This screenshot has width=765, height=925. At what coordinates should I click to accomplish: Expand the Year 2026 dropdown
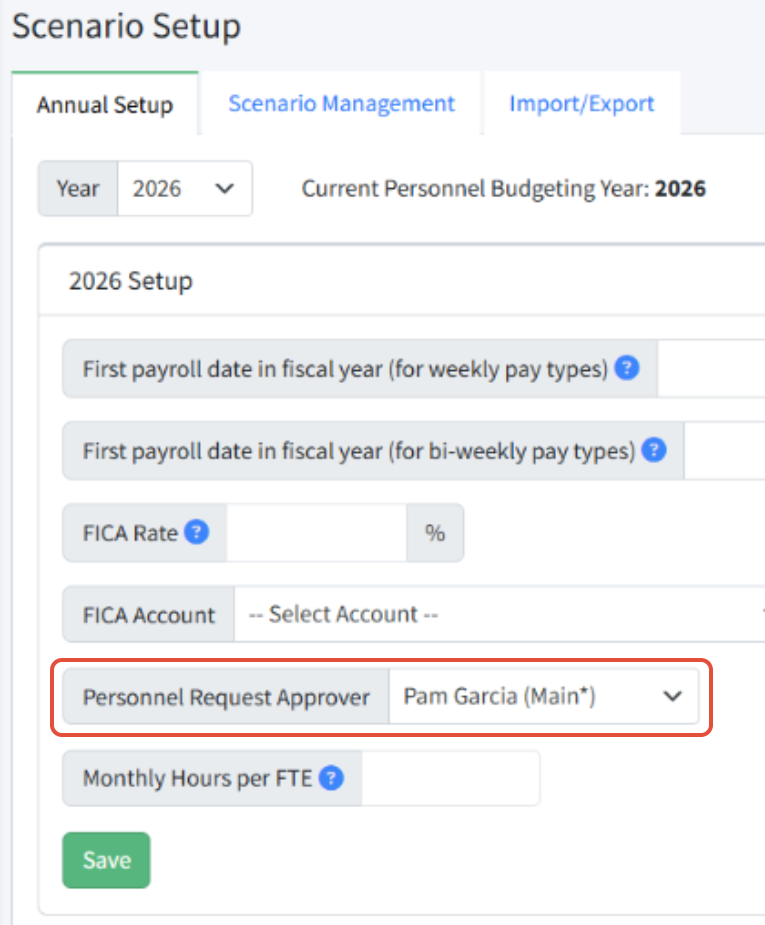click(x=185, y=189)
